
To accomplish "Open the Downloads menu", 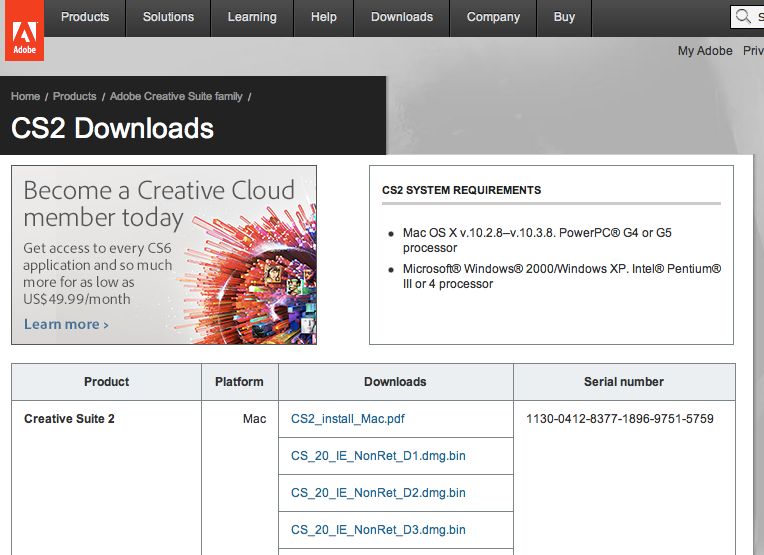I will click(x=401, y=17).
